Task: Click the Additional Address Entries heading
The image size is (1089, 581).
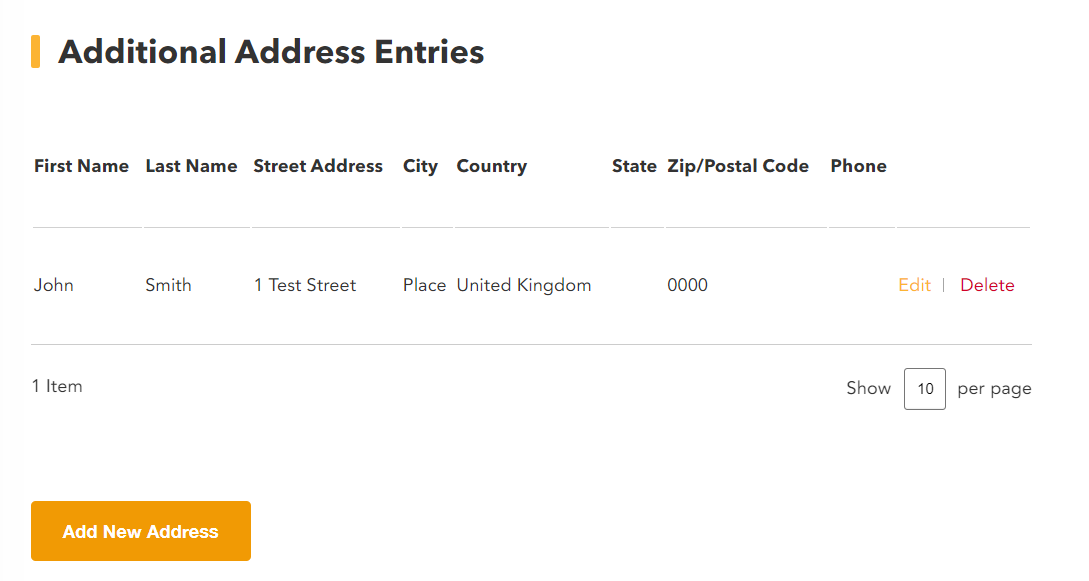Action: pyautogui.click(x=271, y=52)
